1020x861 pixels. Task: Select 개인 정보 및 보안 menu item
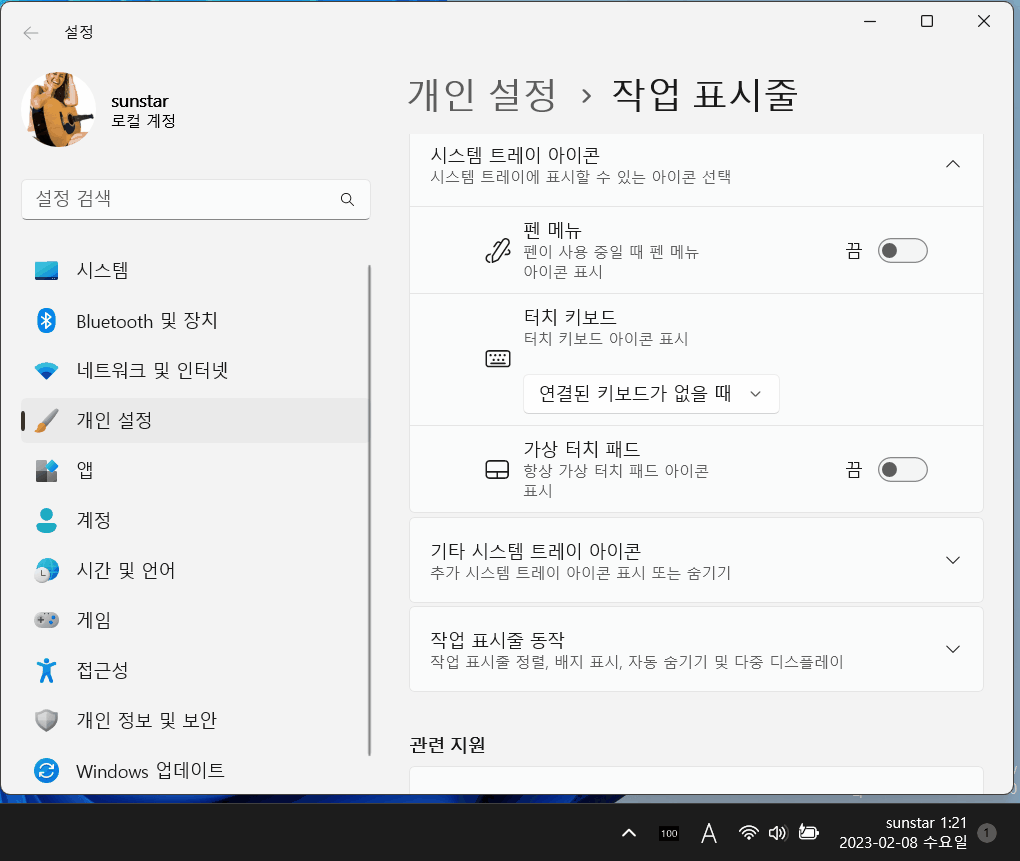click(x=46, y=720)
